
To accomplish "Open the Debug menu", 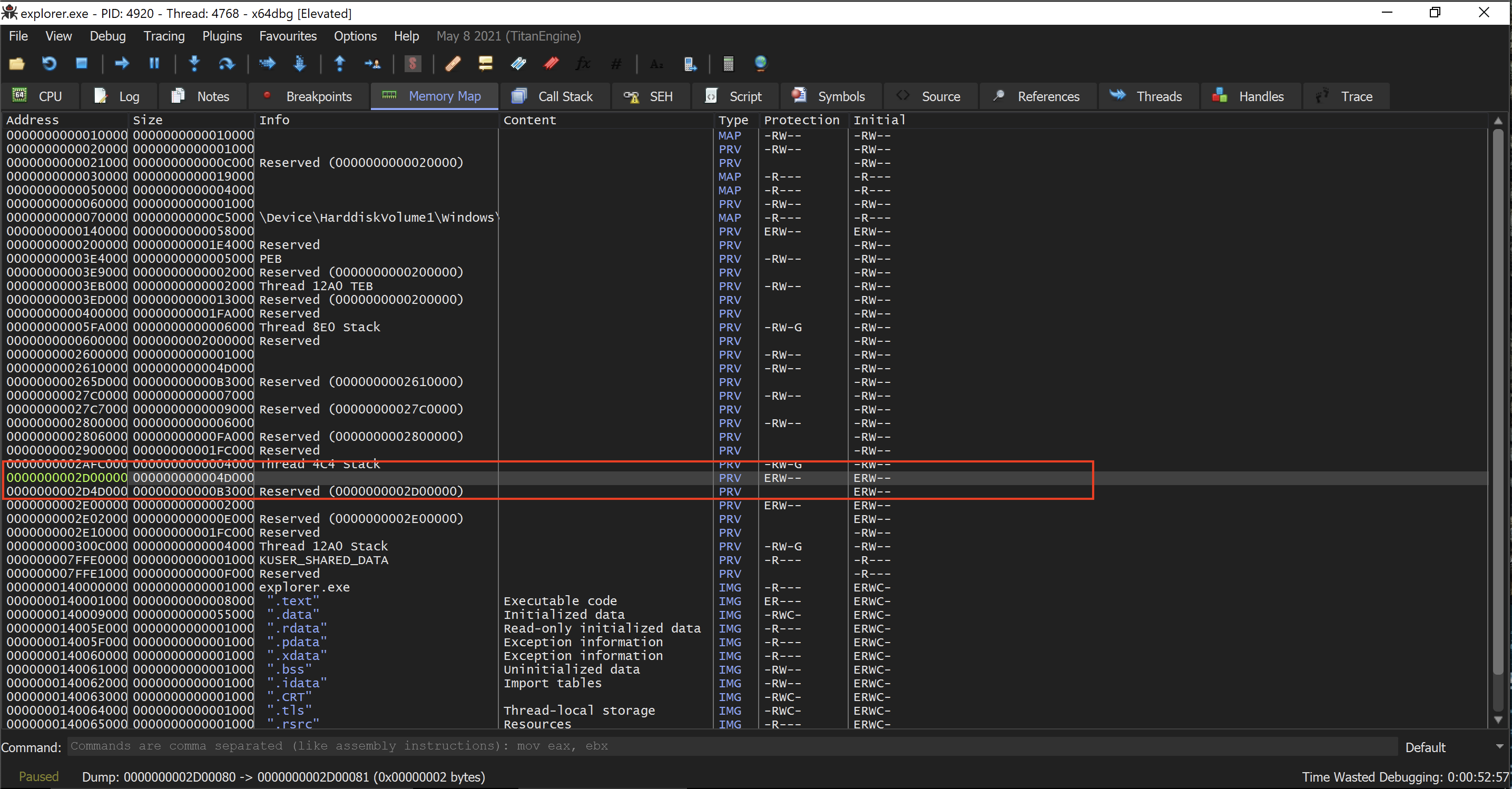I will [x=107, y=36].
